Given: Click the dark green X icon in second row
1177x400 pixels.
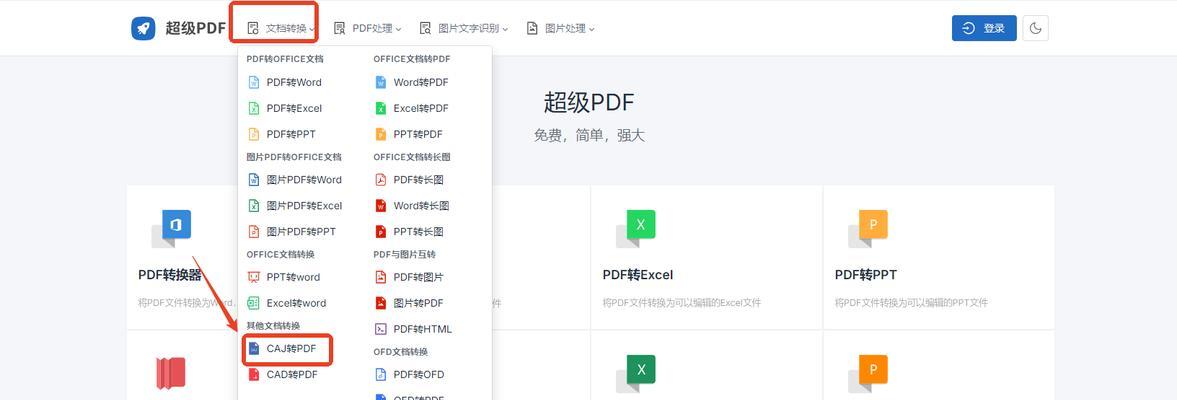Looking at the screenshot, I should click(x=636, y=373).
